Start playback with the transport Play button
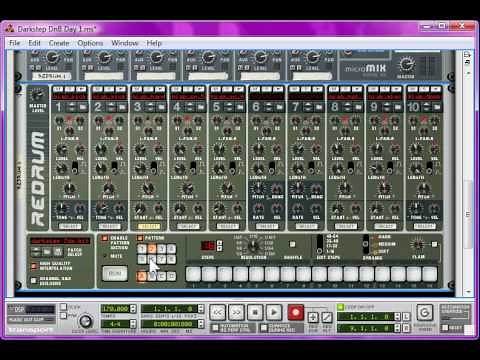 pyautogui.click(x=274, y=313)
